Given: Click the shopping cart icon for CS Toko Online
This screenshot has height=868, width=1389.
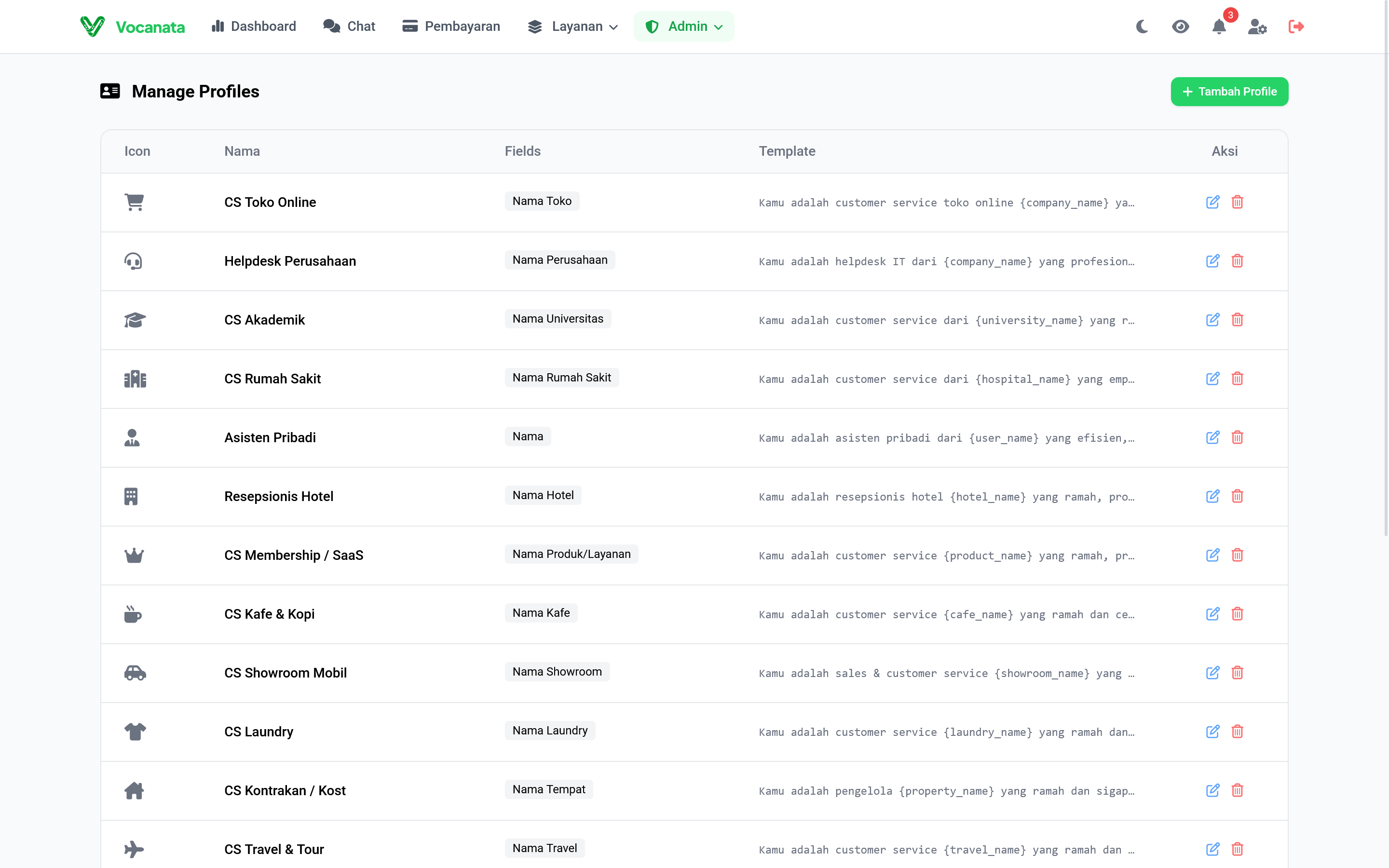Looking at the screenshot, I should [134, 202].
